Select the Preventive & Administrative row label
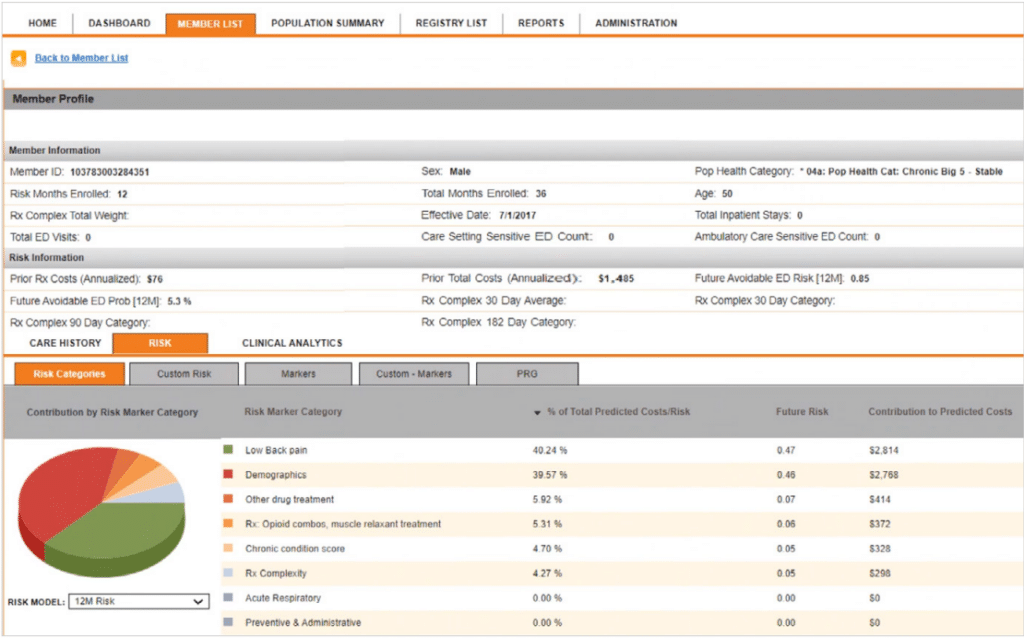The width and height of the screenshot is (1024, 638). [303, 622]
